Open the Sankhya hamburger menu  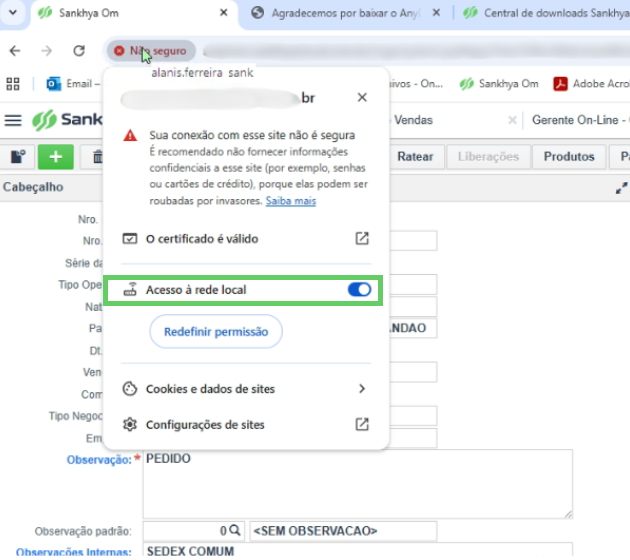(13, 120)
